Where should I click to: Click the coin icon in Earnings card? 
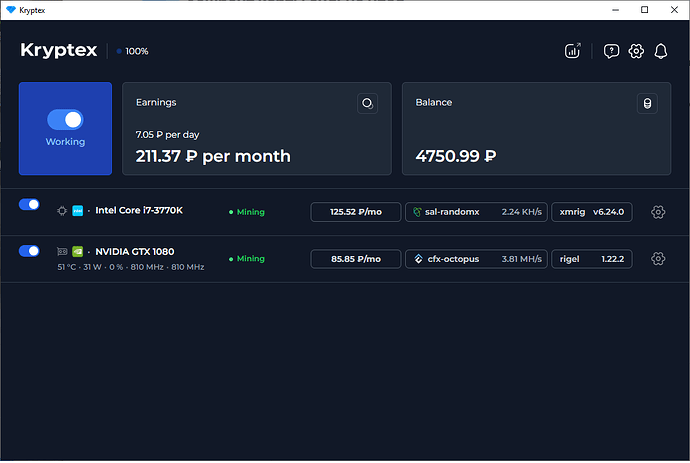[368, 103]
